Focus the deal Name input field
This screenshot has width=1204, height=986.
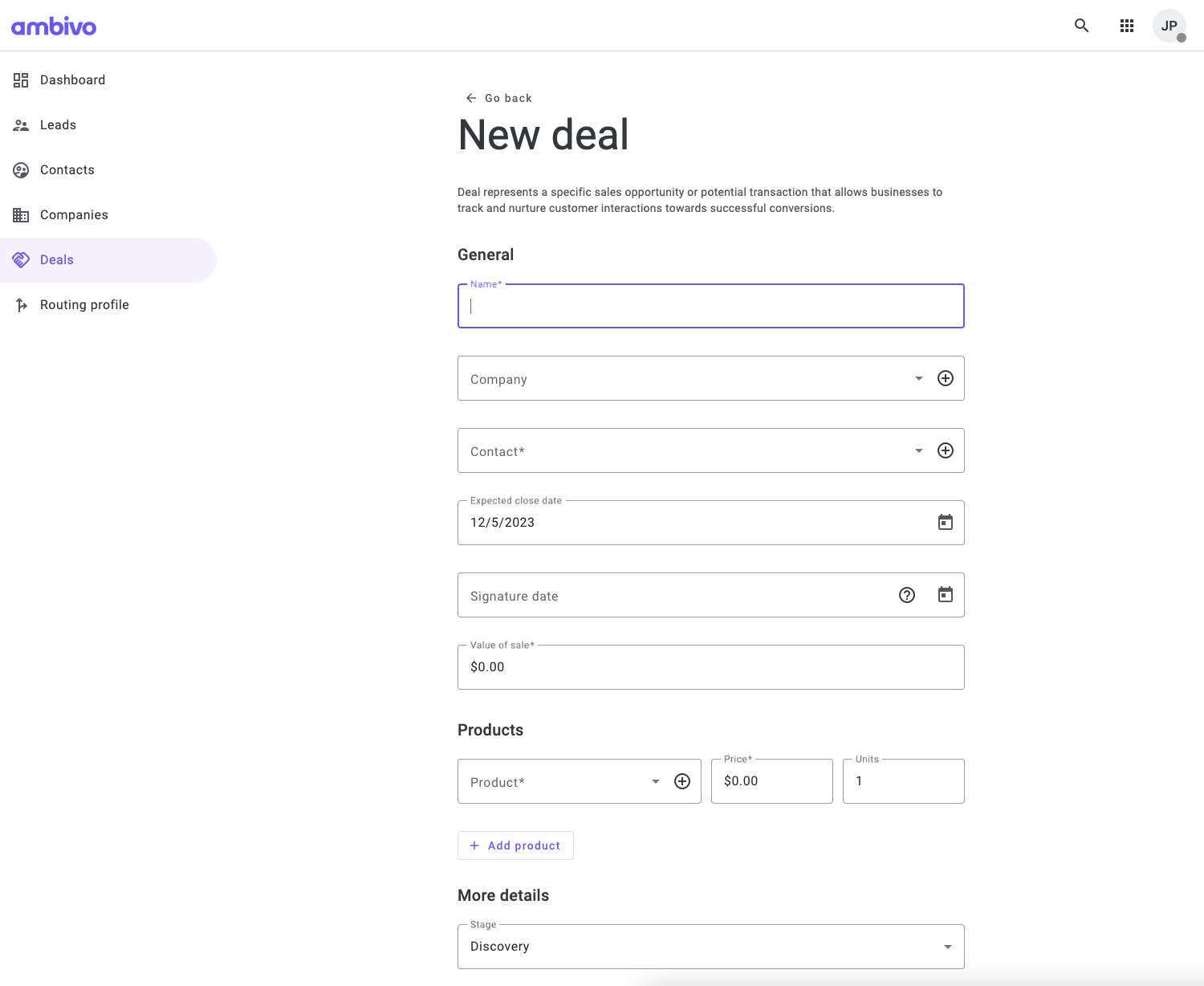tap(710, 307)
